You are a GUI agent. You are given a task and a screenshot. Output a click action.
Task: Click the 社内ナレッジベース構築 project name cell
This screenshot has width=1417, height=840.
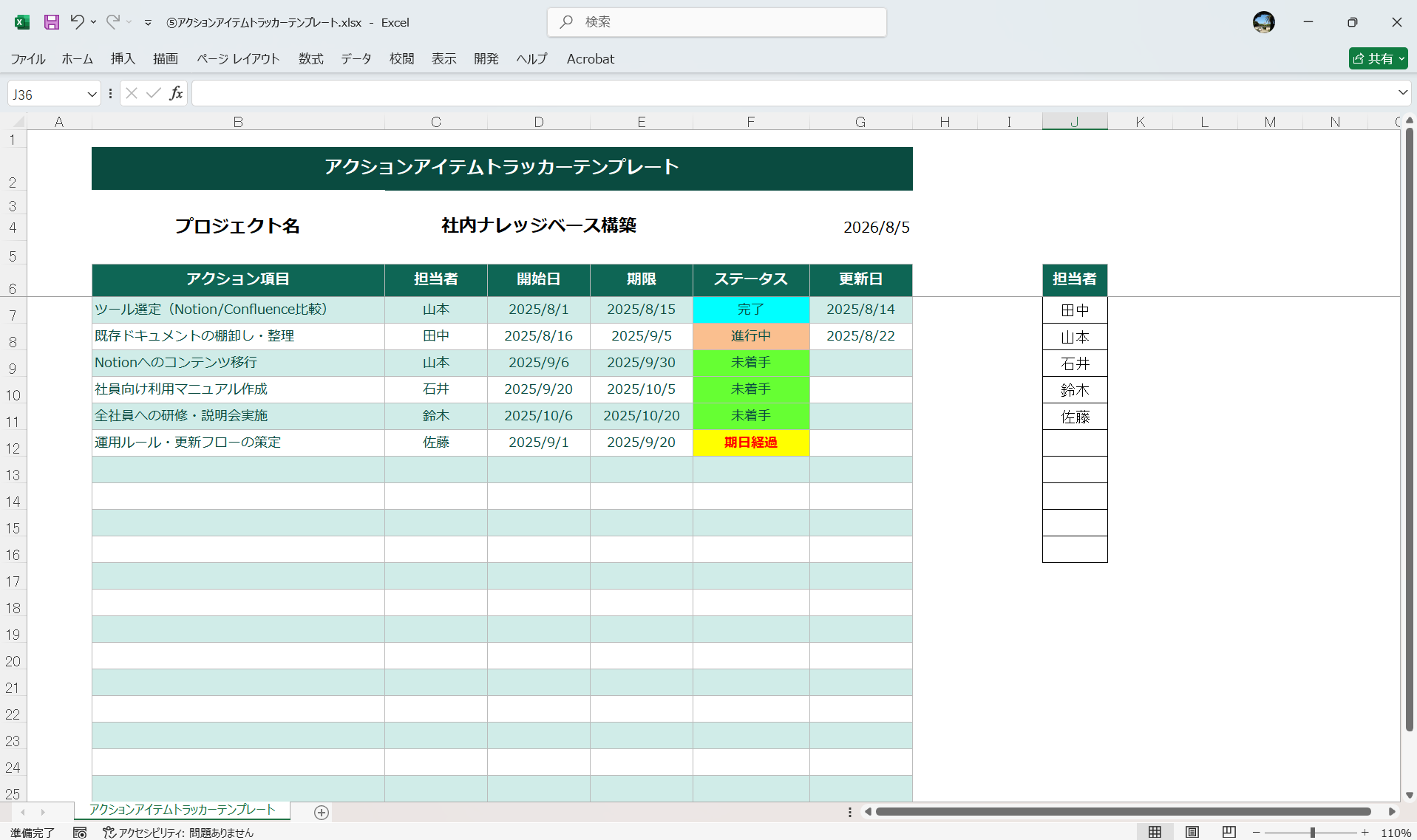tap(539, 225)
